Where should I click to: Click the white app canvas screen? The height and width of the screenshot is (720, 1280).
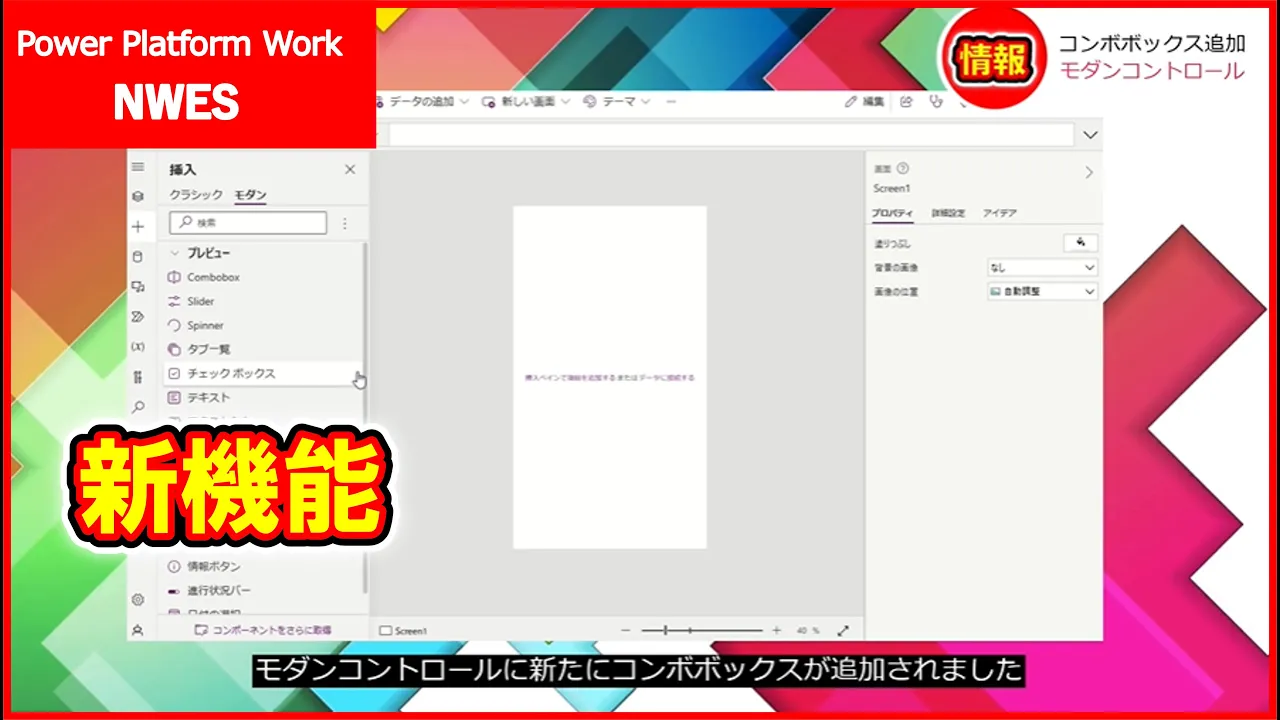pyautogui.click(x=610, y=377)
